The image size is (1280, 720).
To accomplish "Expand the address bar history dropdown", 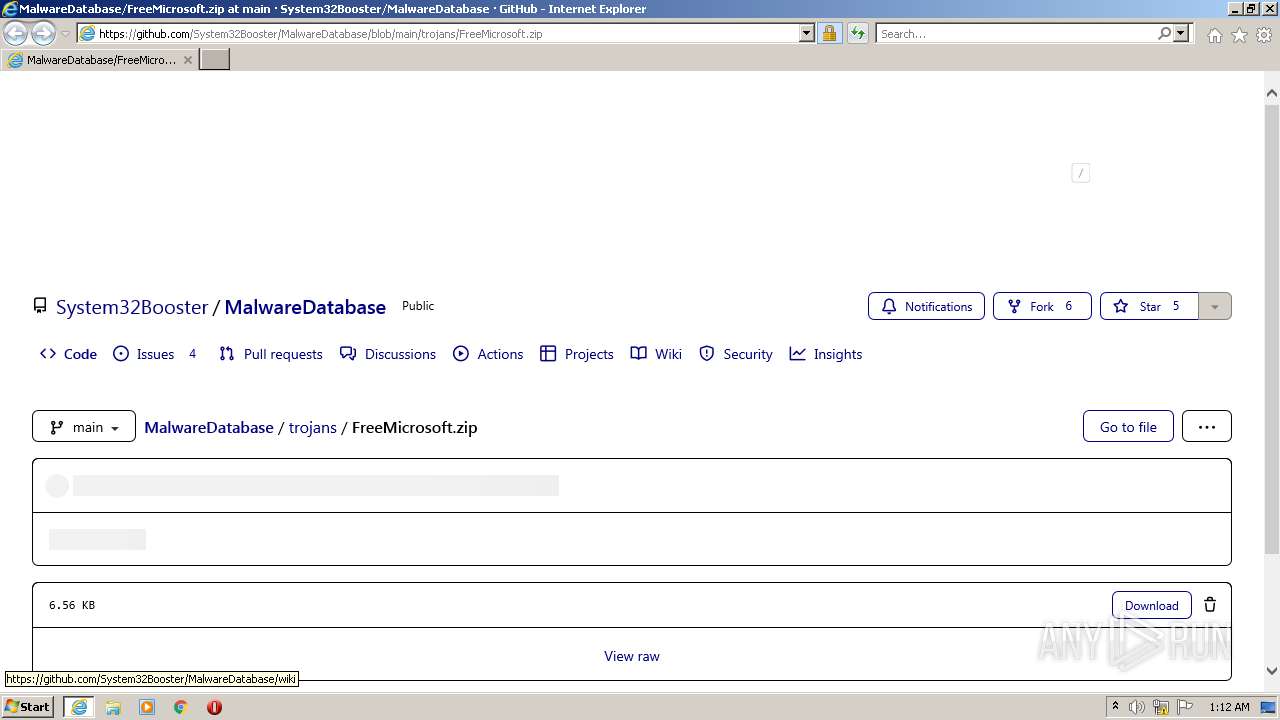I will point(807,34).
